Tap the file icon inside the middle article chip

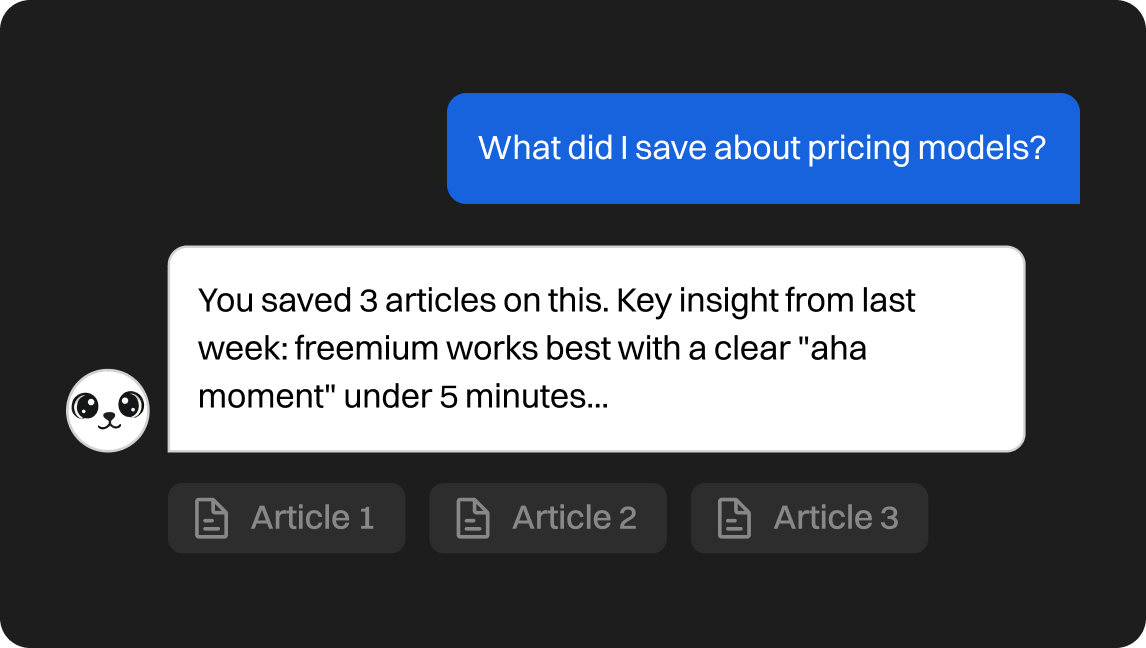click(x=472, y=518)
